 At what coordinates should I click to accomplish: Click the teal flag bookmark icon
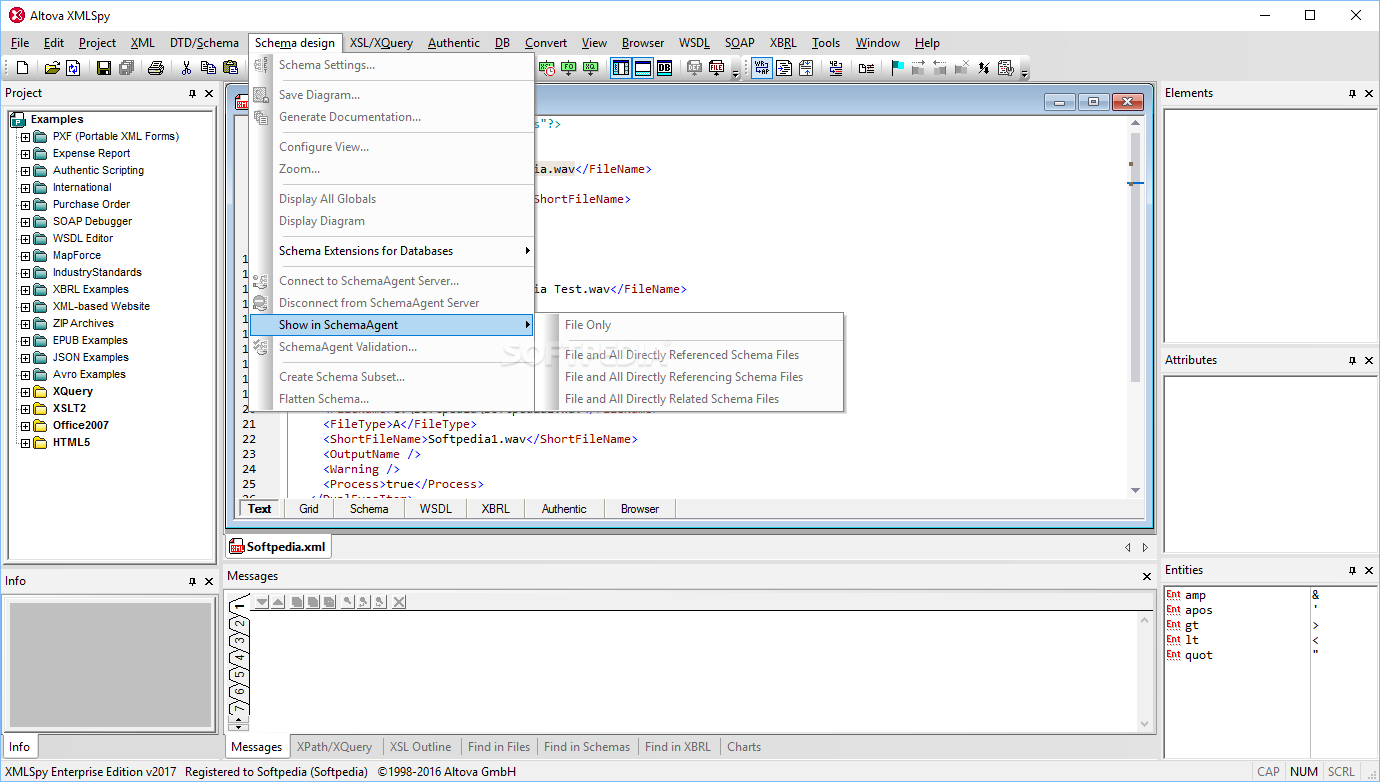coord(897,68)
